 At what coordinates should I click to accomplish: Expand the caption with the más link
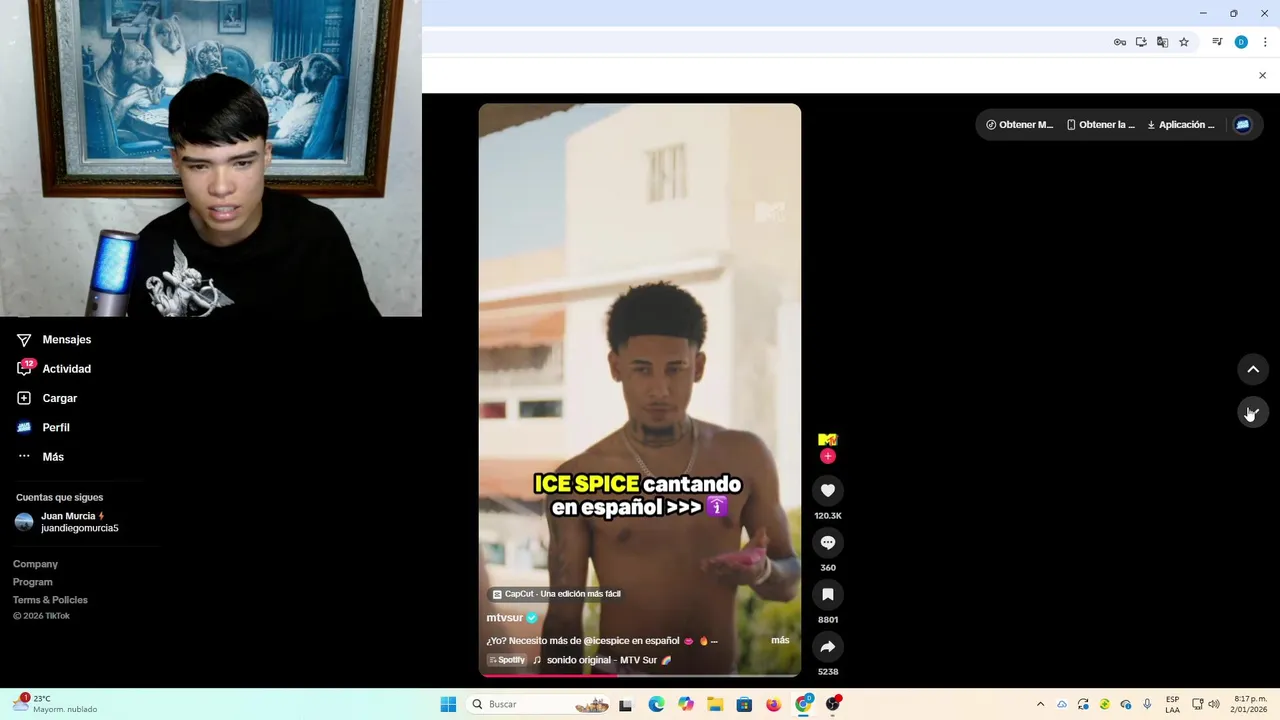click(x=780, y=640)
